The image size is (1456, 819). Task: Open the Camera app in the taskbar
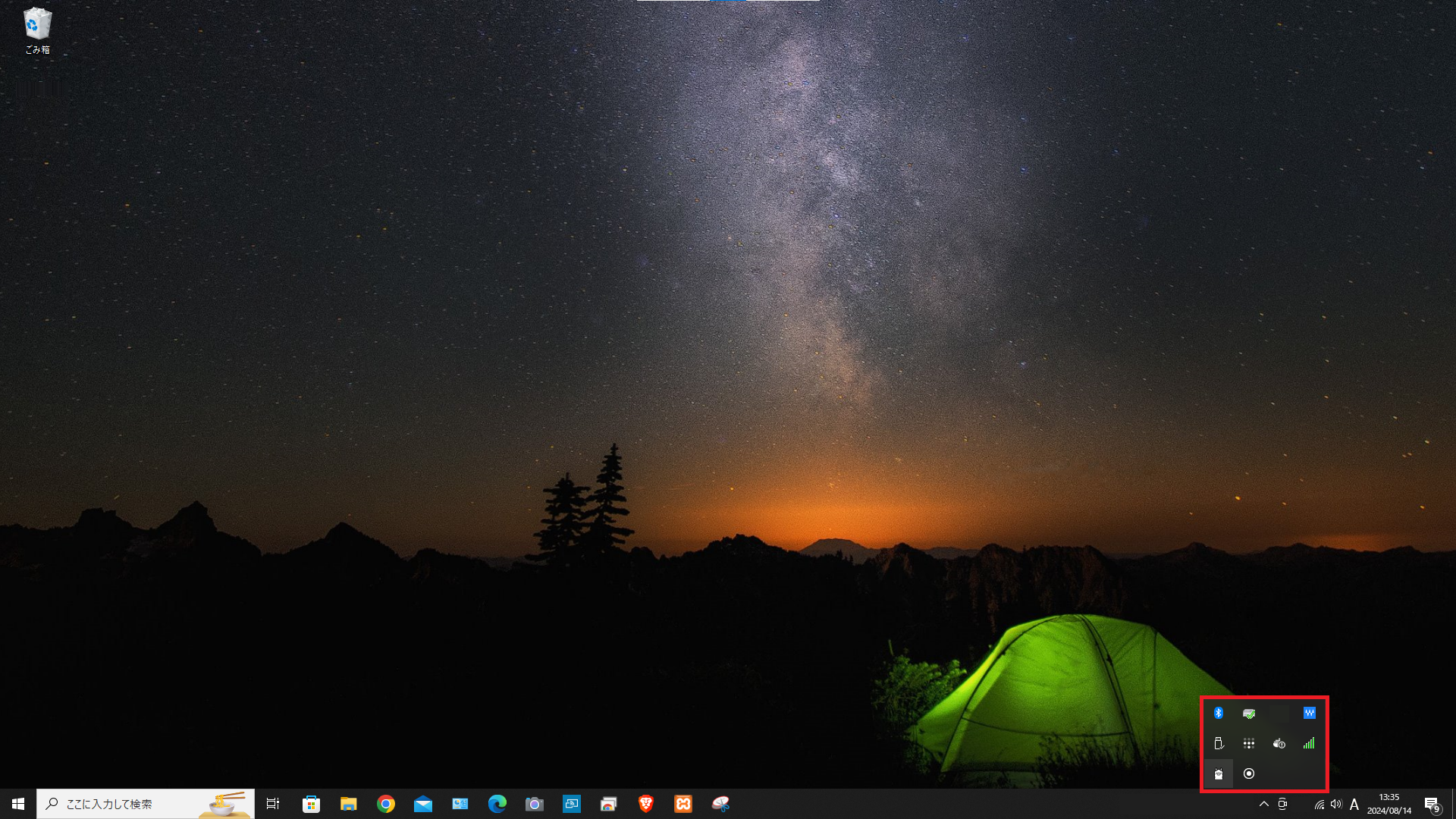coord(535,804)
